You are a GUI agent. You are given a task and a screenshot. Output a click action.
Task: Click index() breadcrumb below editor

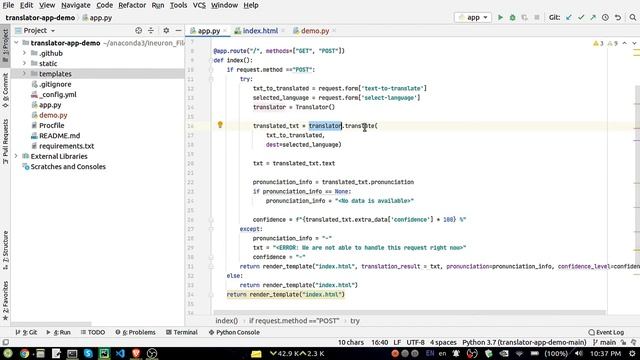coord(227,321)
